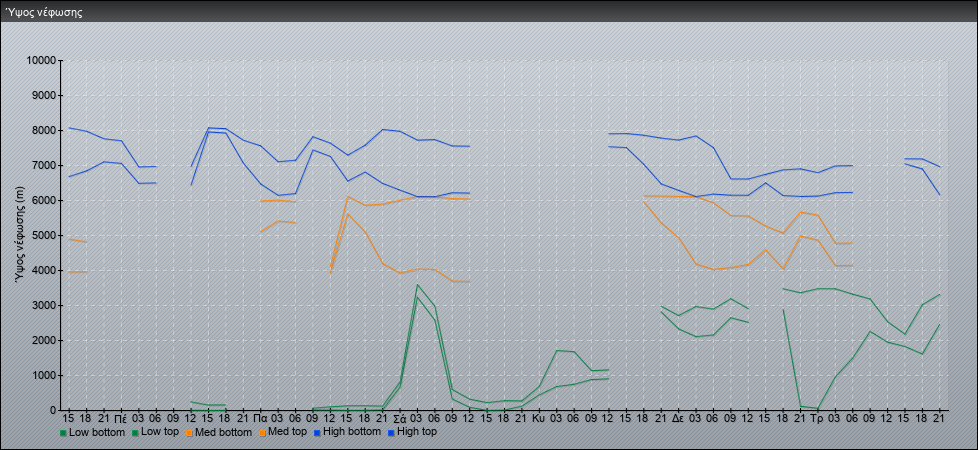Viewport: 978px width, 450px height.
Task: Select the "Δε" day label on x-axis
Action: pyautogui.click(x=679, y=418)
